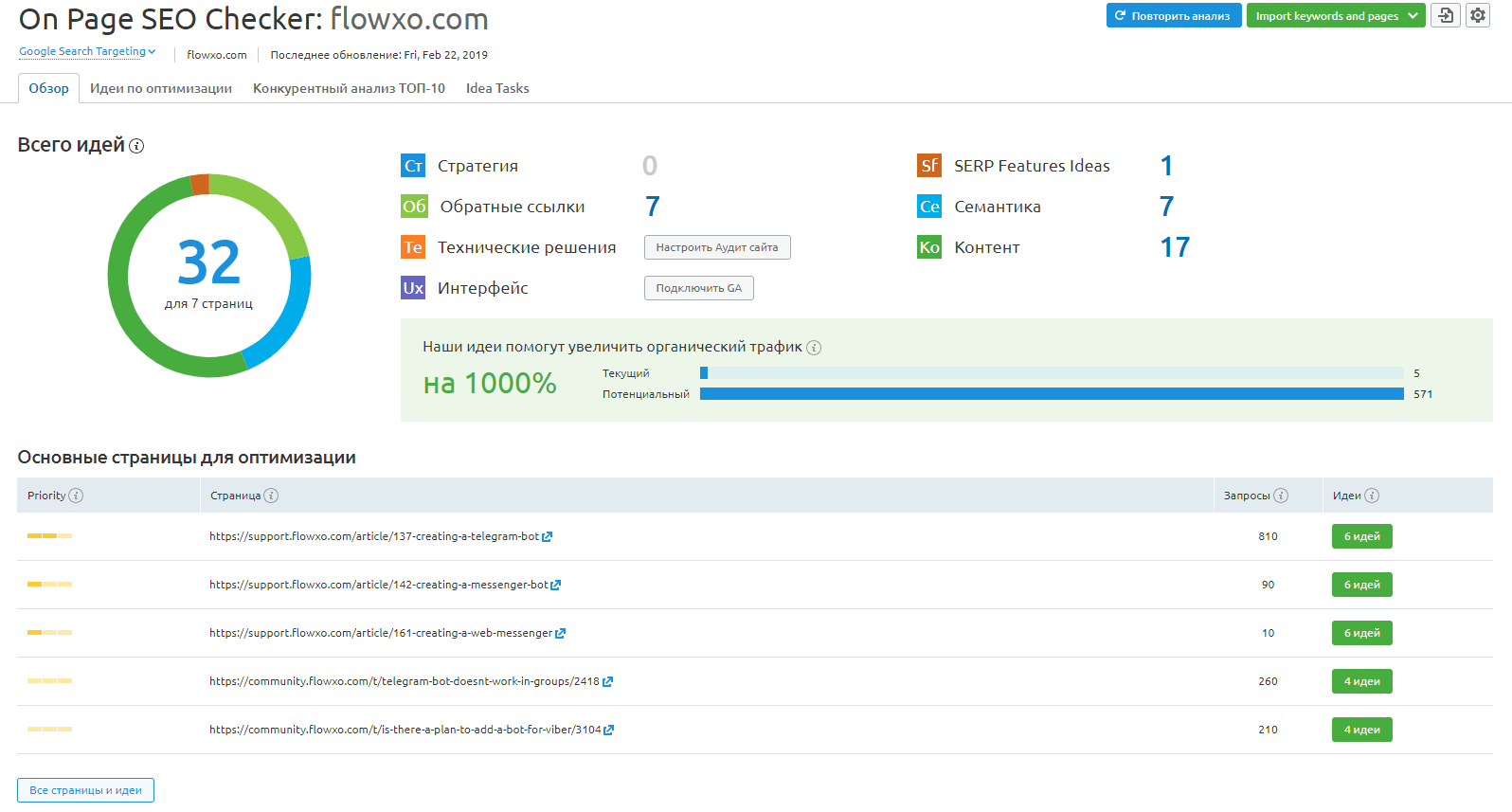Click Запросы value 260

[x=1268, y=681]
